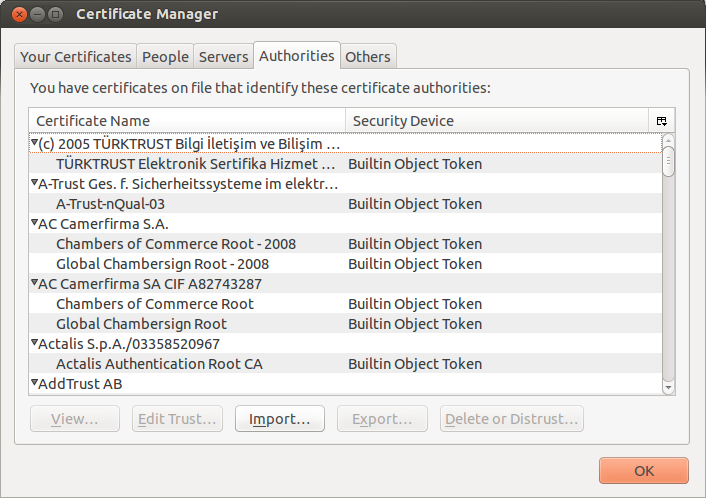Collapse the (c) 2005 TÜRKTRUST group
This screenshot has height=498, width=706.
click(34, 144)
